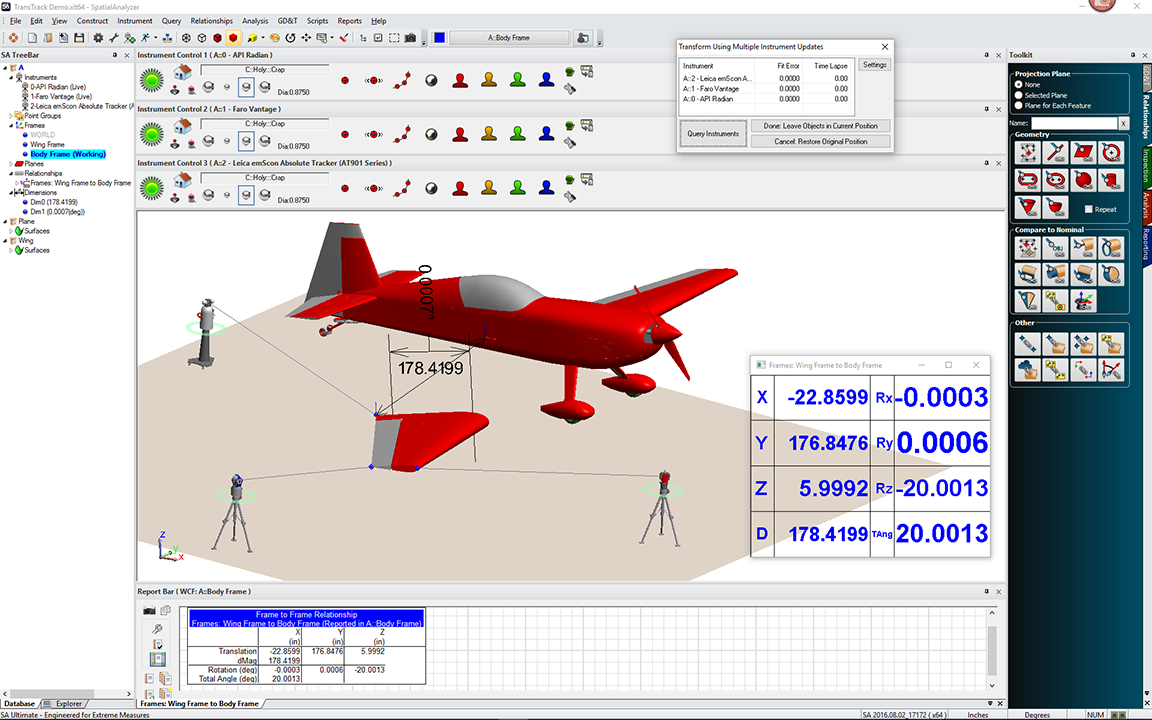The width and height of the screenshot is (1152, 720).
Task: Collapse the Instruments tree node
Action: 12,77
